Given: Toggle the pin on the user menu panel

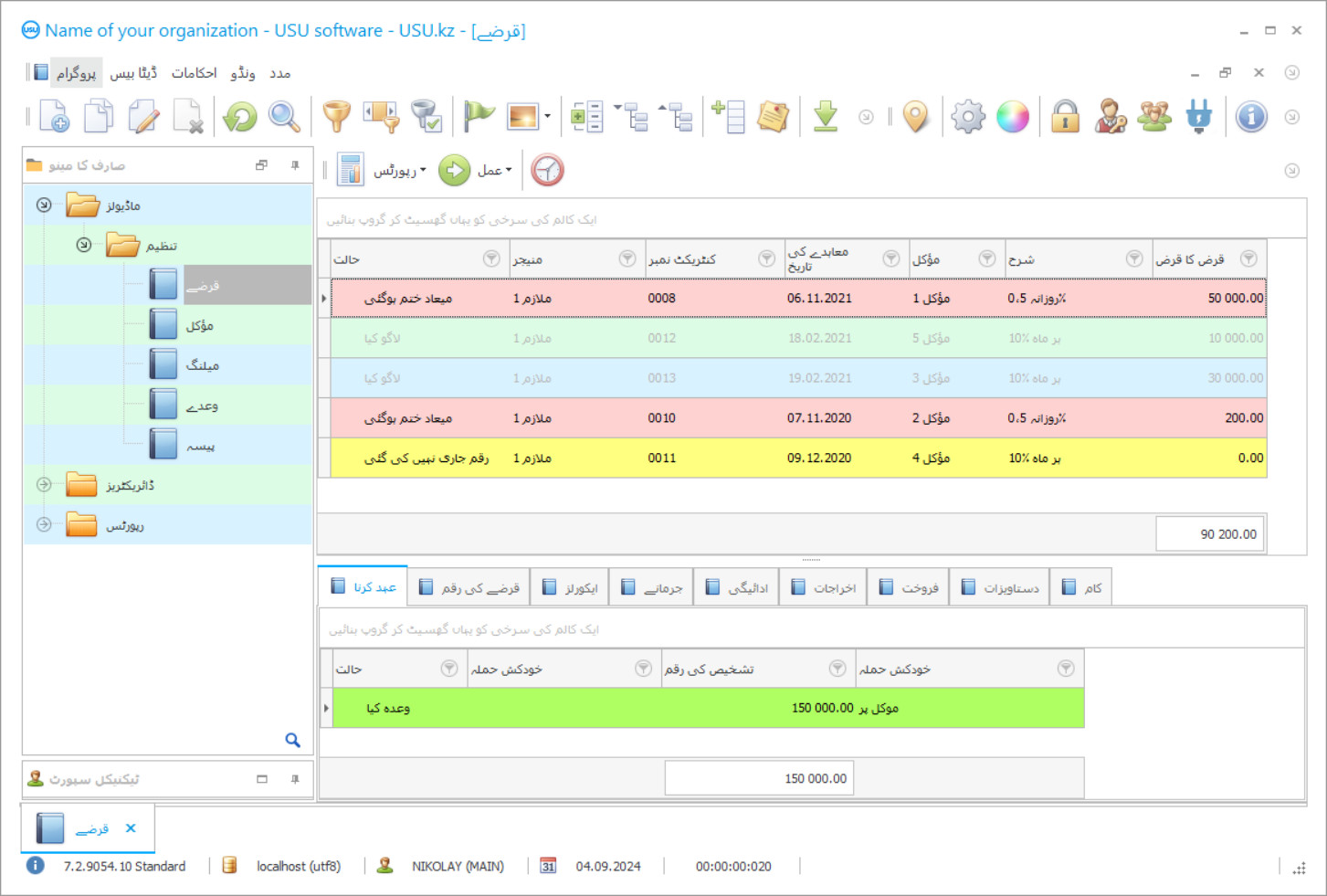Looking at the screenshot, I should pyautogui.click(x=295, y=165).
